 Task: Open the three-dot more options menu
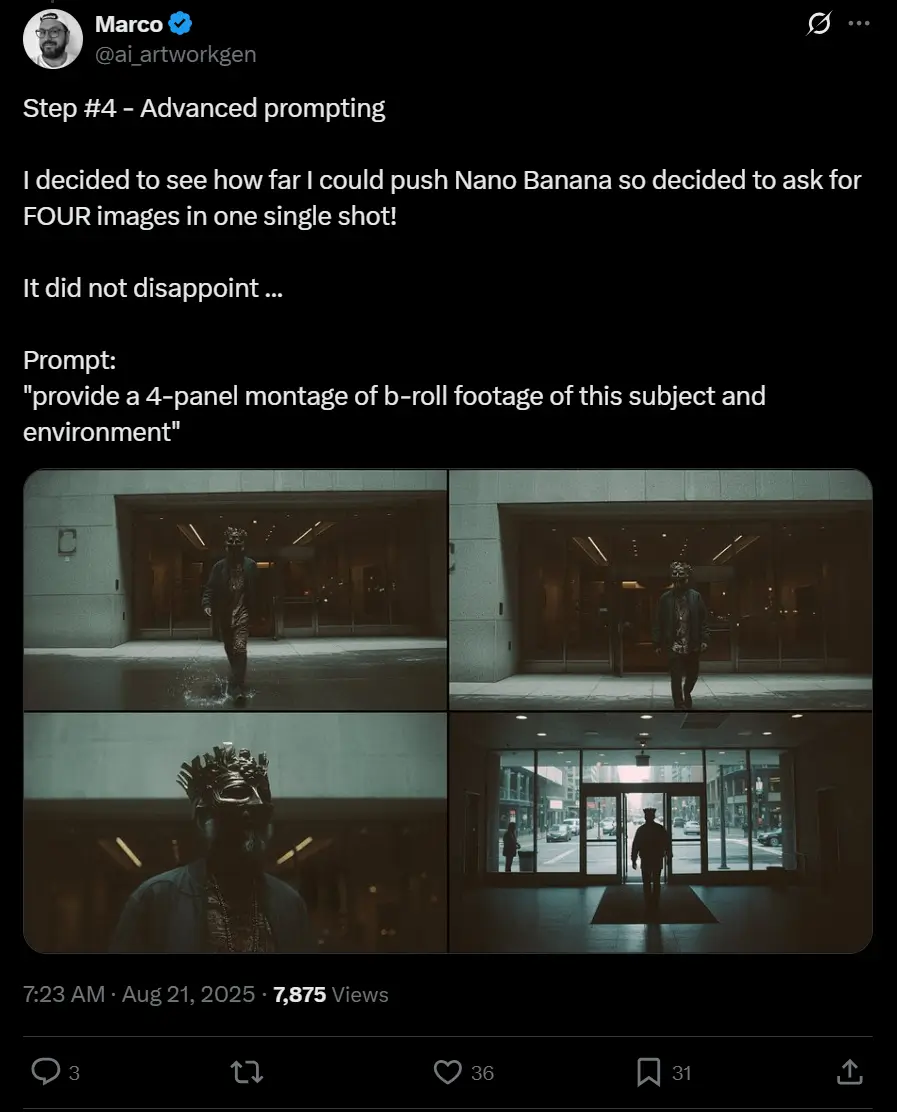pos(859,23)
